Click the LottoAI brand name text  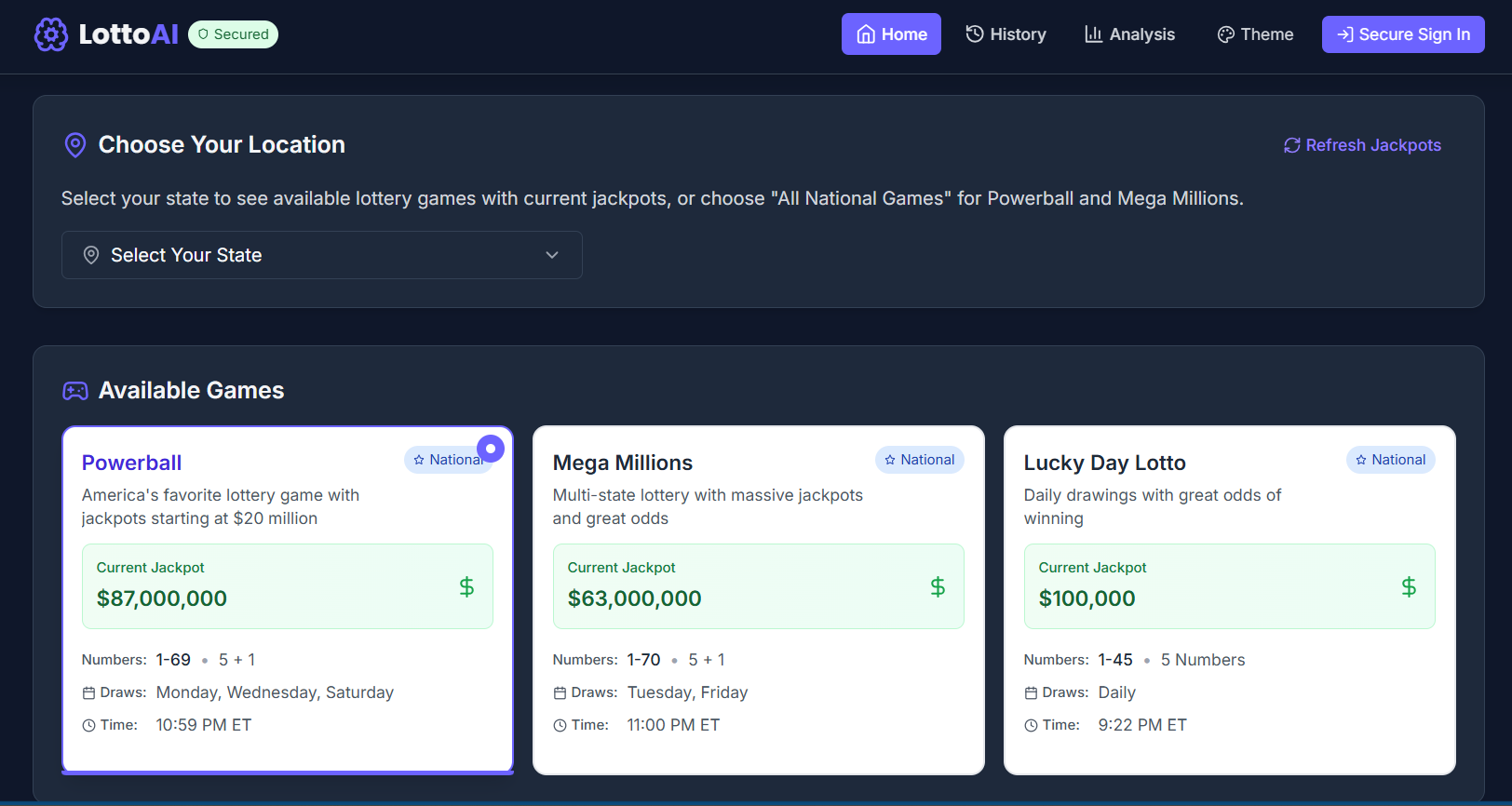pyautogui.click(x=128, y=34)
